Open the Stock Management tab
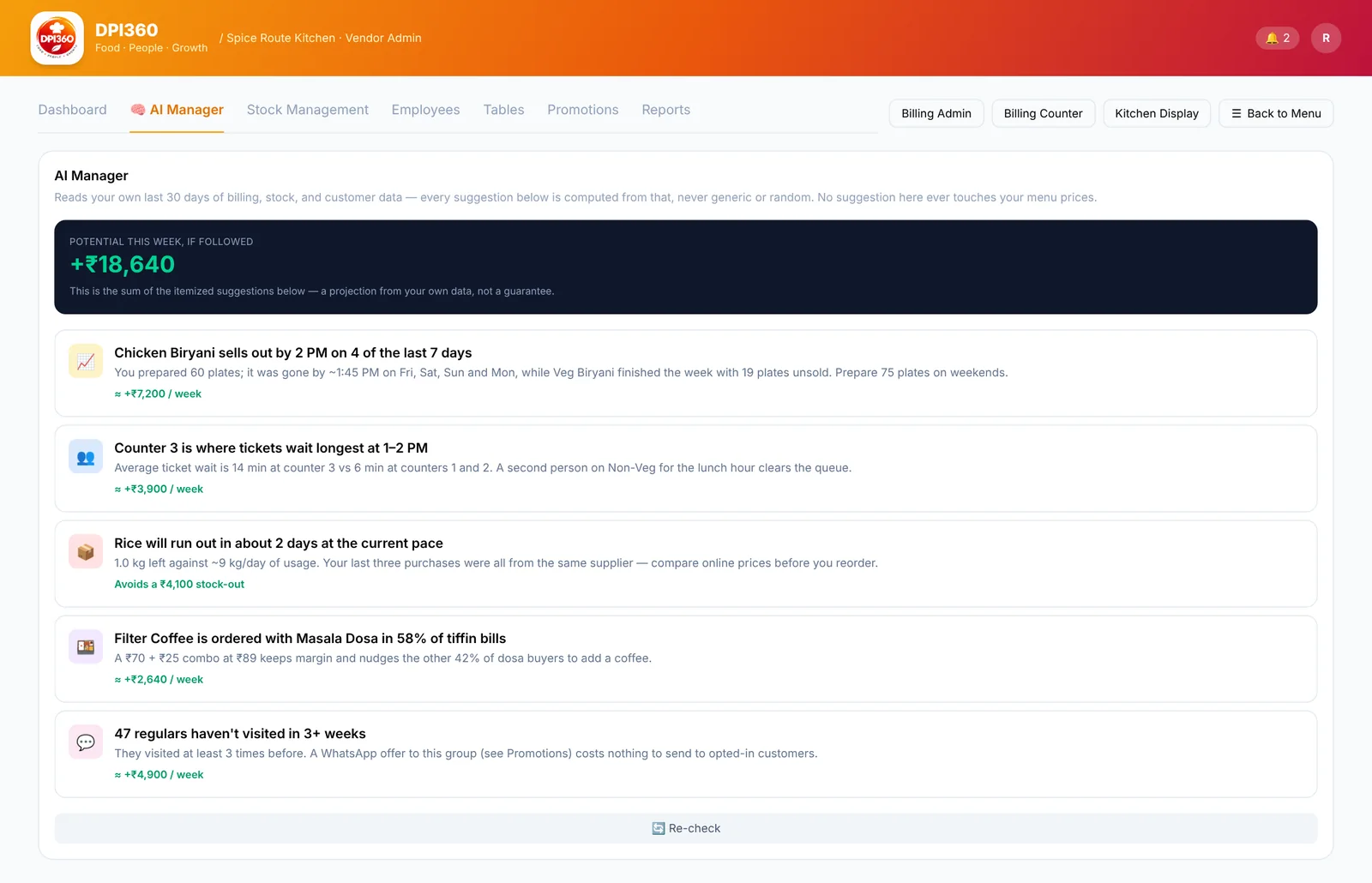Viewport: 1372px width, 883px height. click(308, 110)
